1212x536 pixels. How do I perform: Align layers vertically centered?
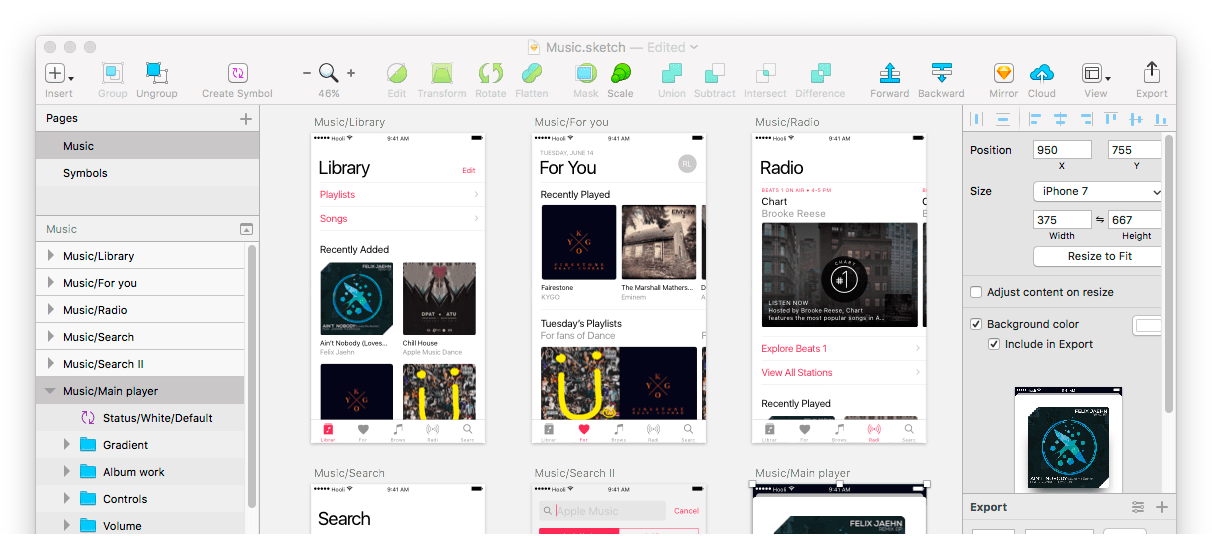(x=1135, y=119)
